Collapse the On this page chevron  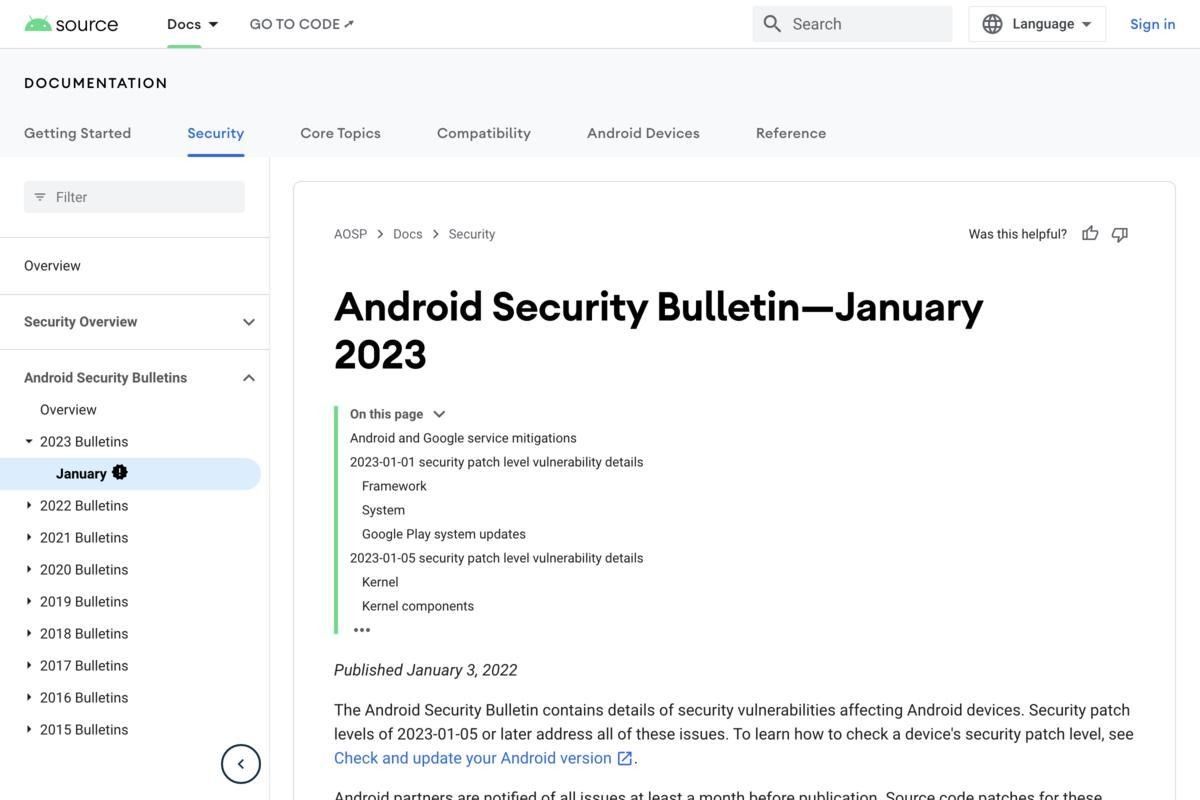pos(439,414)
